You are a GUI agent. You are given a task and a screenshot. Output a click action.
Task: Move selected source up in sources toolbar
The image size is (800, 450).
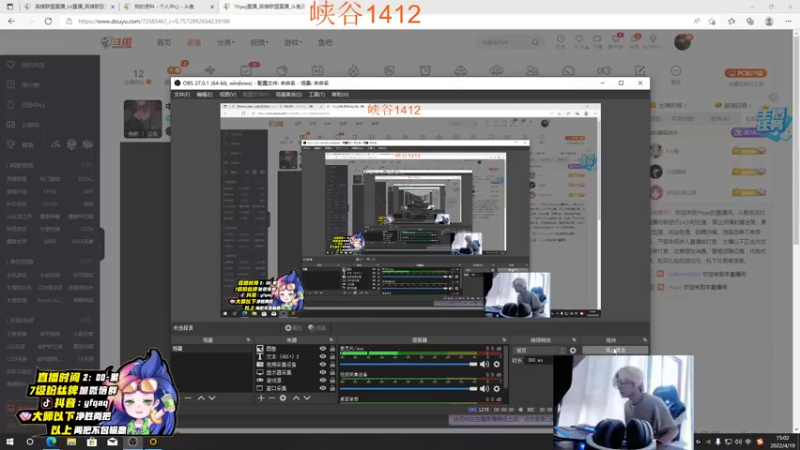click(296, 398)
